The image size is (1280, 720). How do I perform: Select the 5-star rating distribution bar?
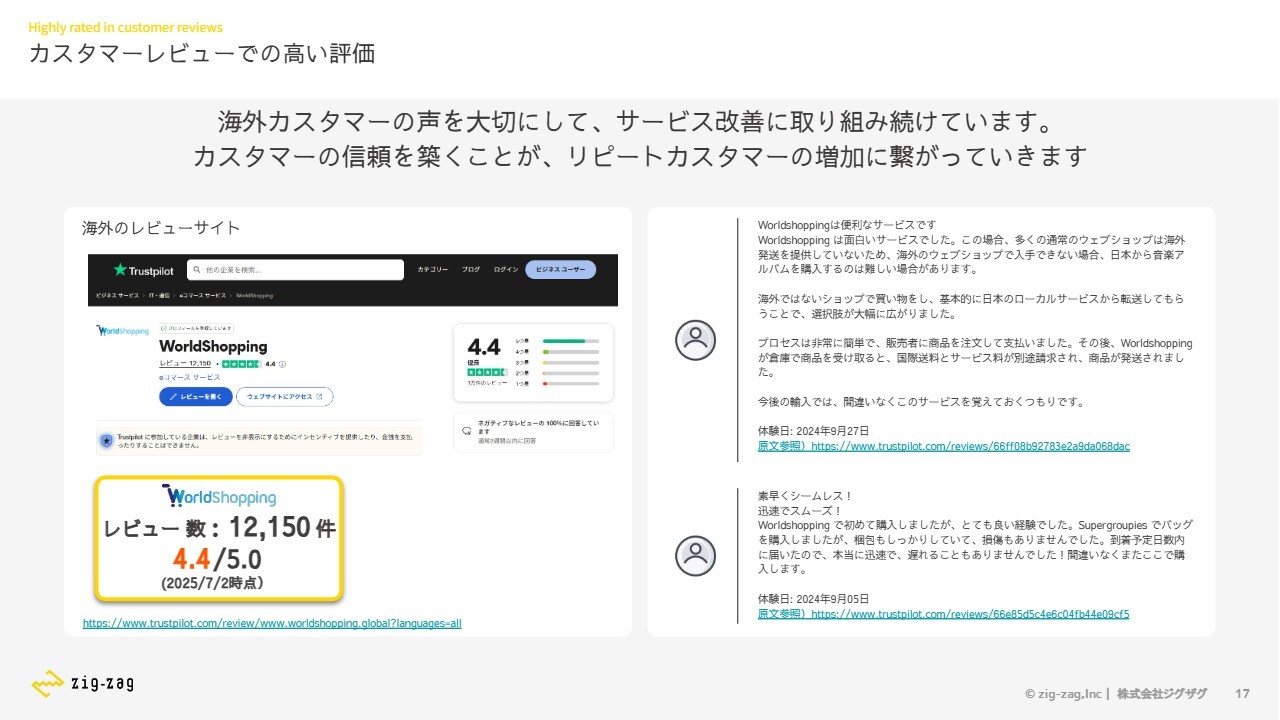coord(570,341)
